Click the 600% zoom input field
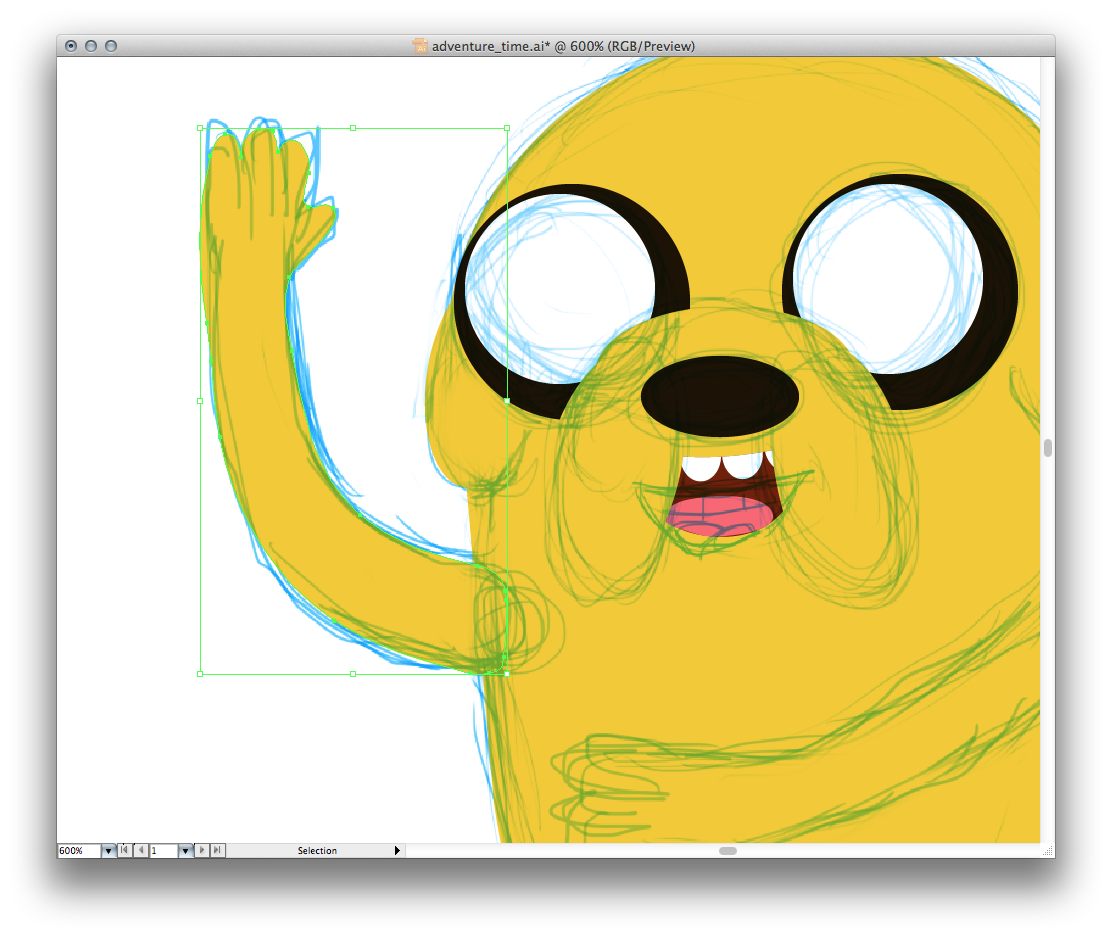 [x=78, y=851]
